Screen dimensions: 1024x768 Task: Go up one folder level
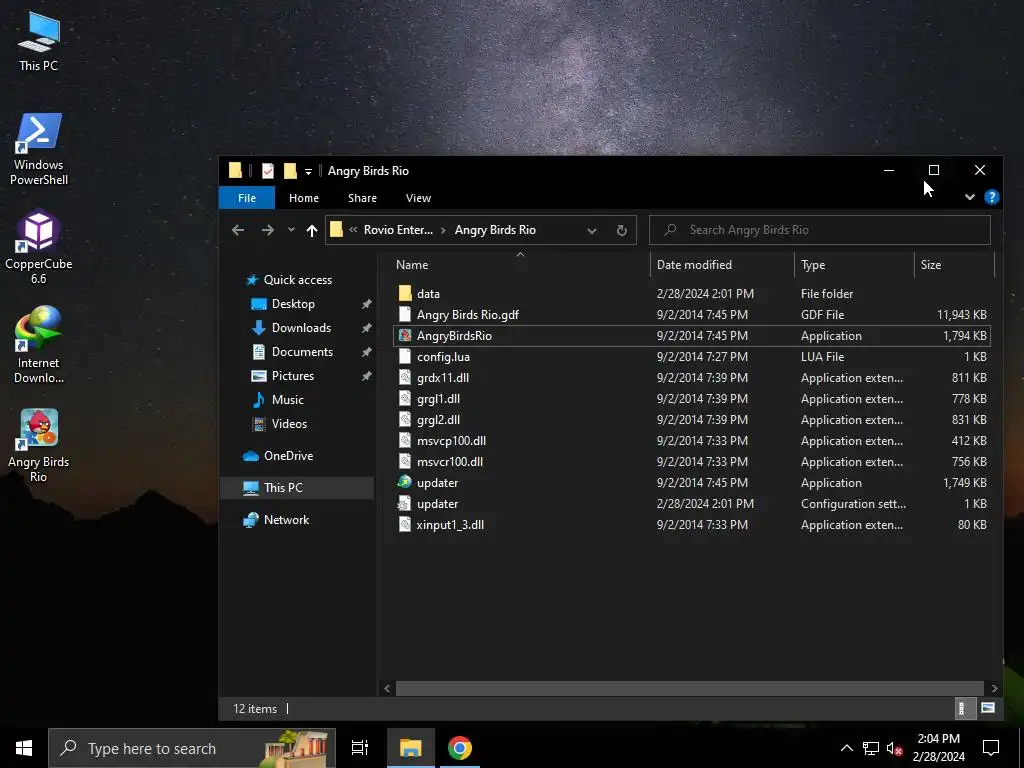[312, 230]
